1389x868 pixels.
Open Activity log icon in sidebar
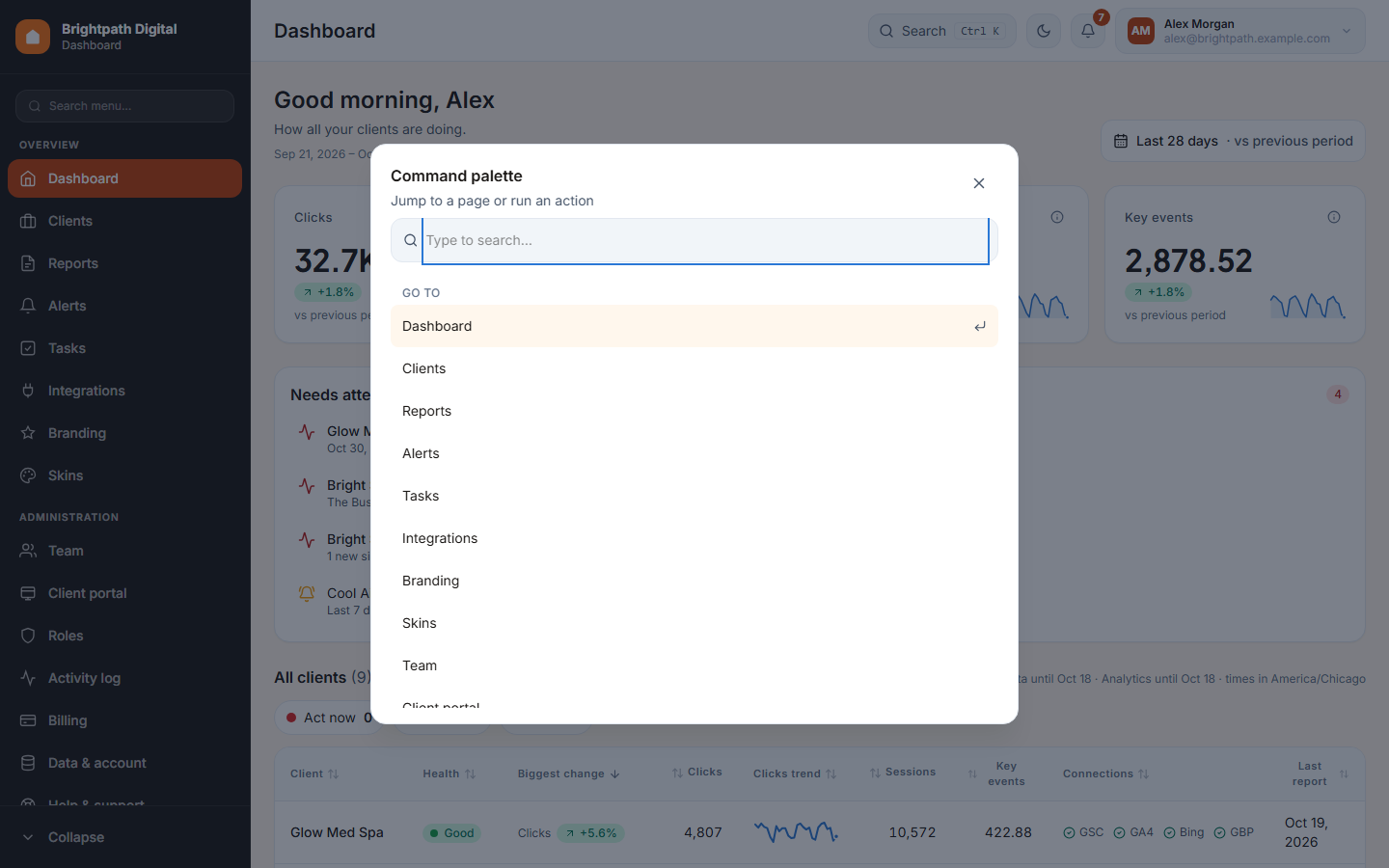pos(28,678)
